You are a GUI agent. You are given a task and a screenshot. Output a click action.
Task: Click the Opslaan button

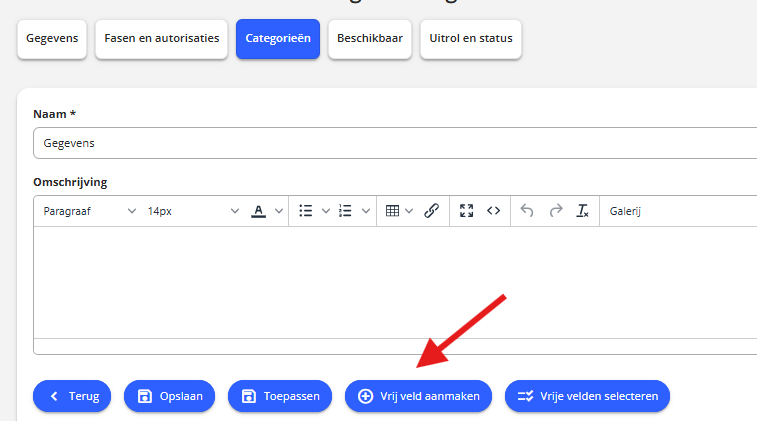click(169, 396)
